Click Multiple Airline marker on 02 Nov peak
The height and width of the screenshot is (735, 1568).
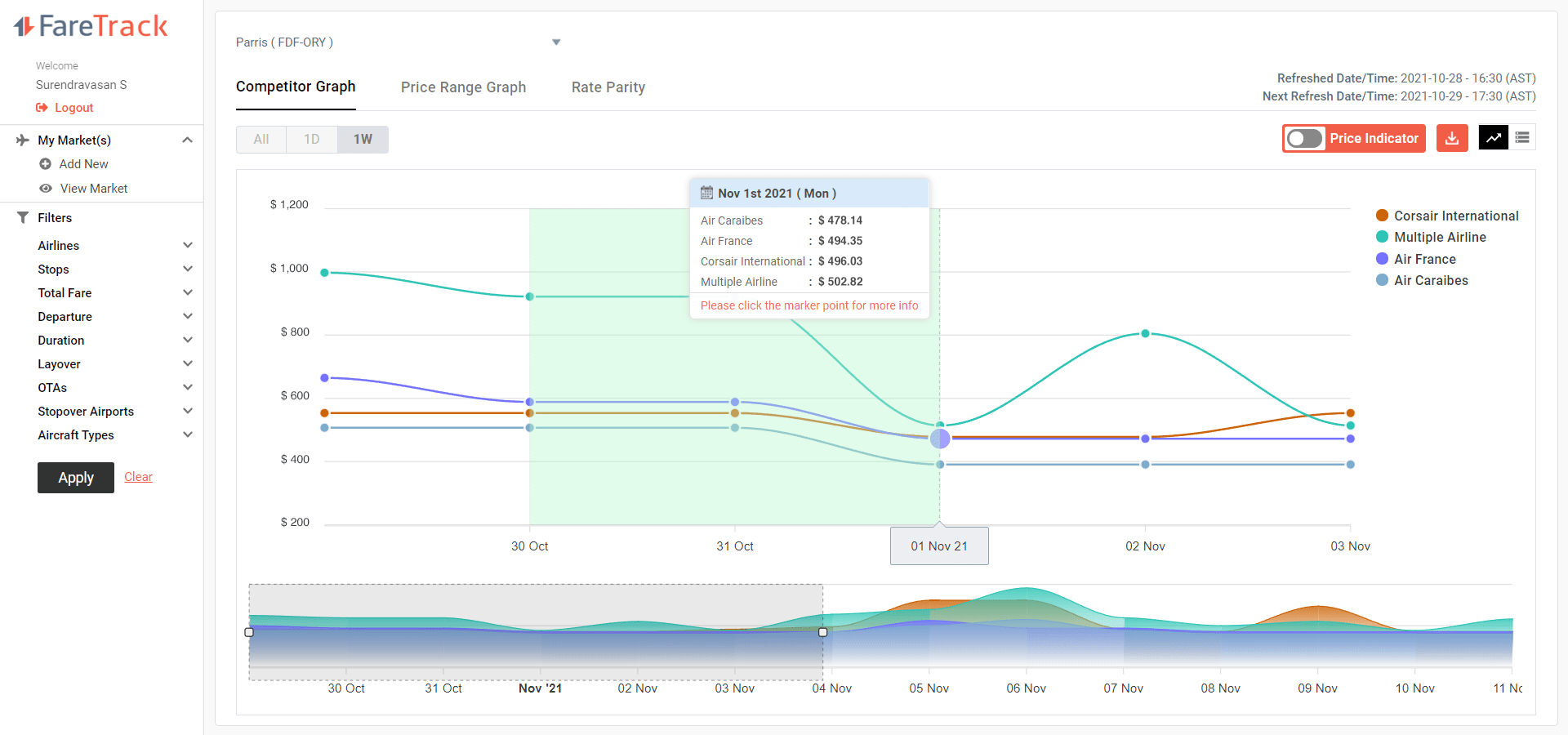click(x=1145, y=333)
